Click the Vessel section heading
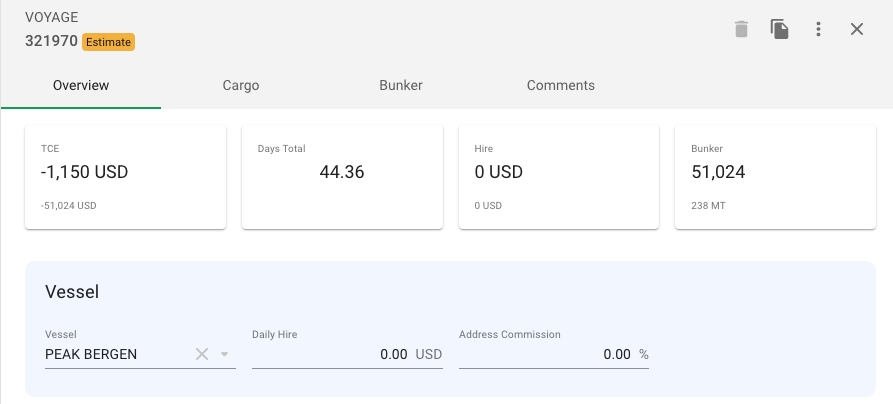Viewport: 893px width, 404px height. (x=72, y=292)
